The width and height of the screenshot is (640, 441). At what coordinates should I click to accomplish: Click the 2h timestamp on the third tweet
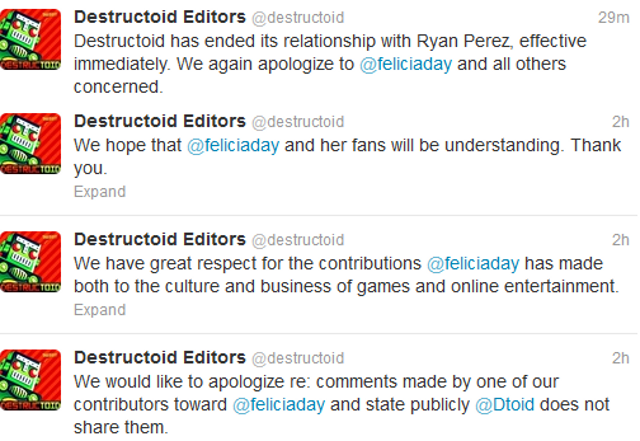coord(620,240)
